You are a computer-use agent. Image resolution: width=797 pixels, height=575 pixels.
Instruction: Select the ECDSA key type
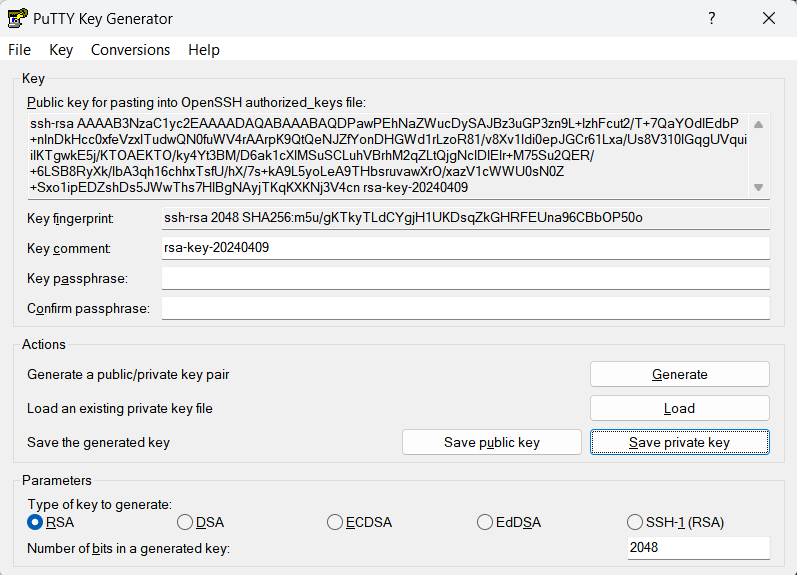click(359, 522)
